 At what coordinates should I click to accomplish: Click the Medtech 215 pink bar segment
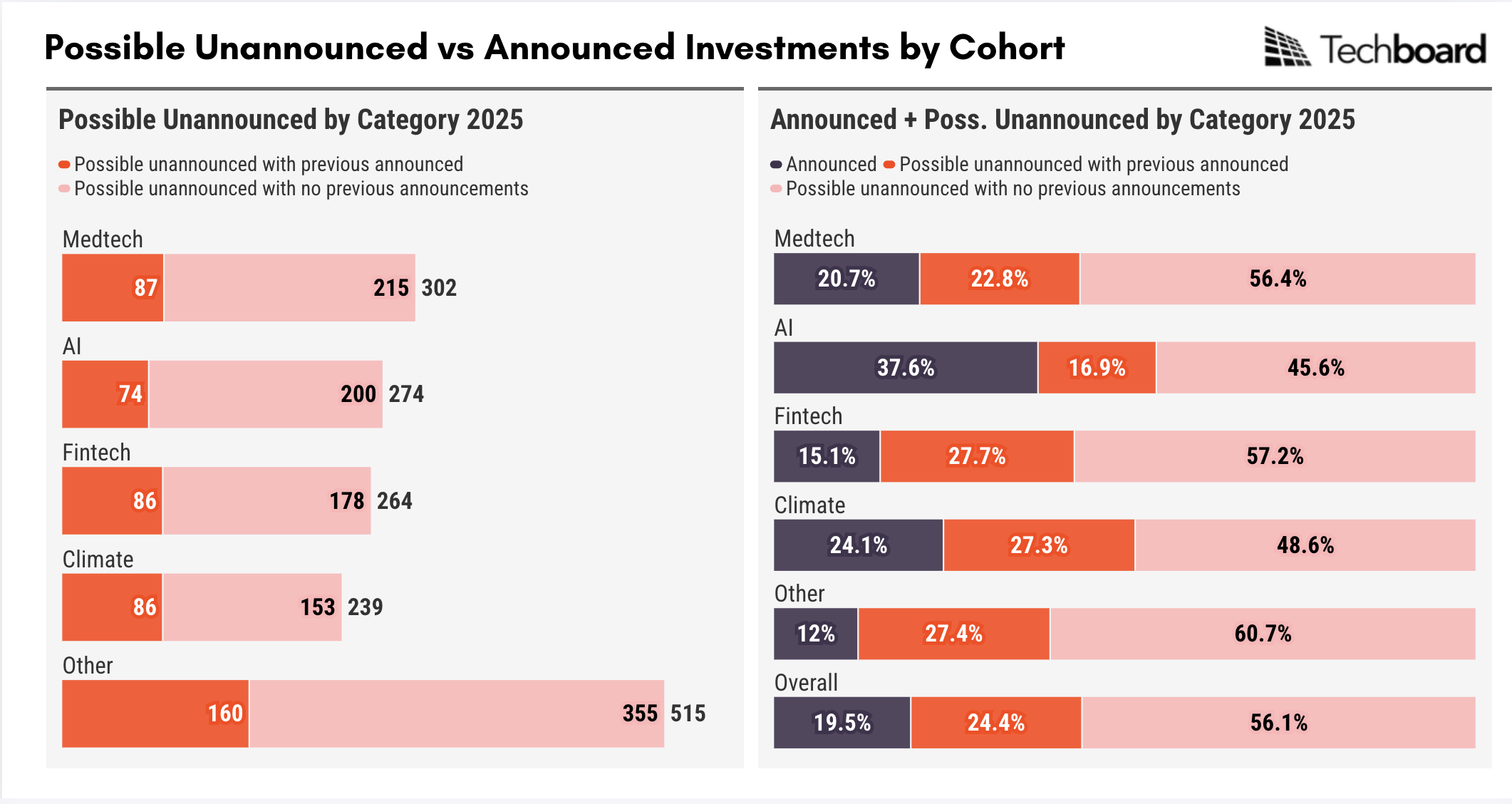click(x=289, y=288)
